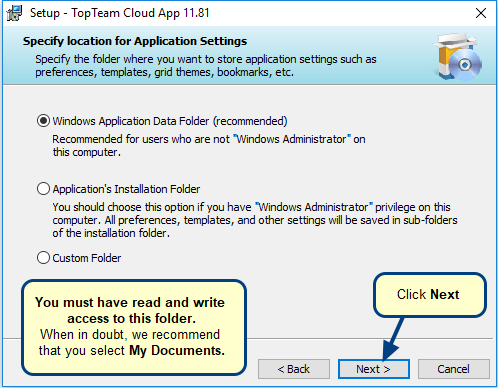Go back with the < Back button
The image size is (498, 388).
point(294,369)
